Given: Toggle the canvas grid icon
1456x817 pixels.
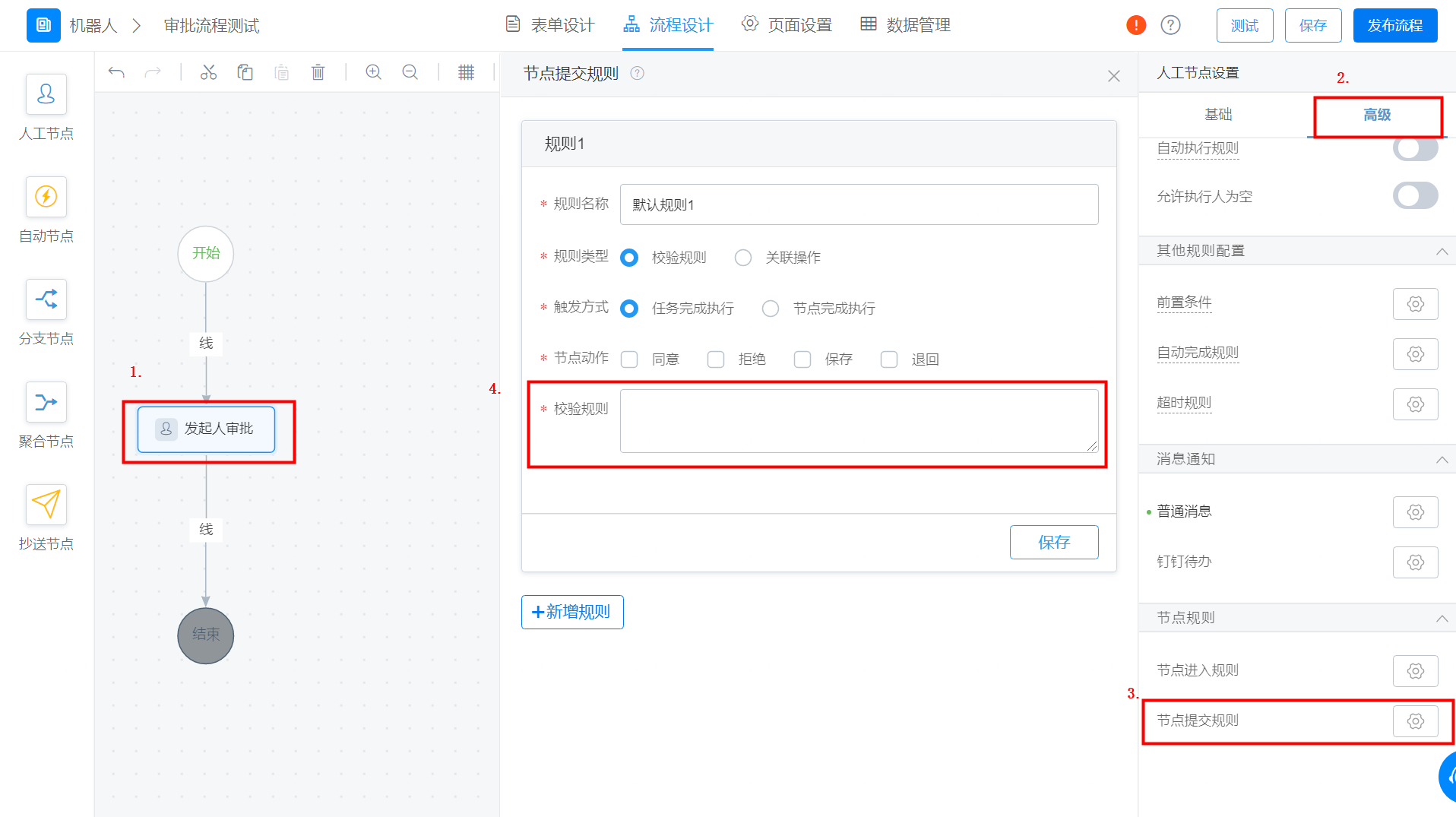Looking at the screenshot, I should click(x=466, y=72).
